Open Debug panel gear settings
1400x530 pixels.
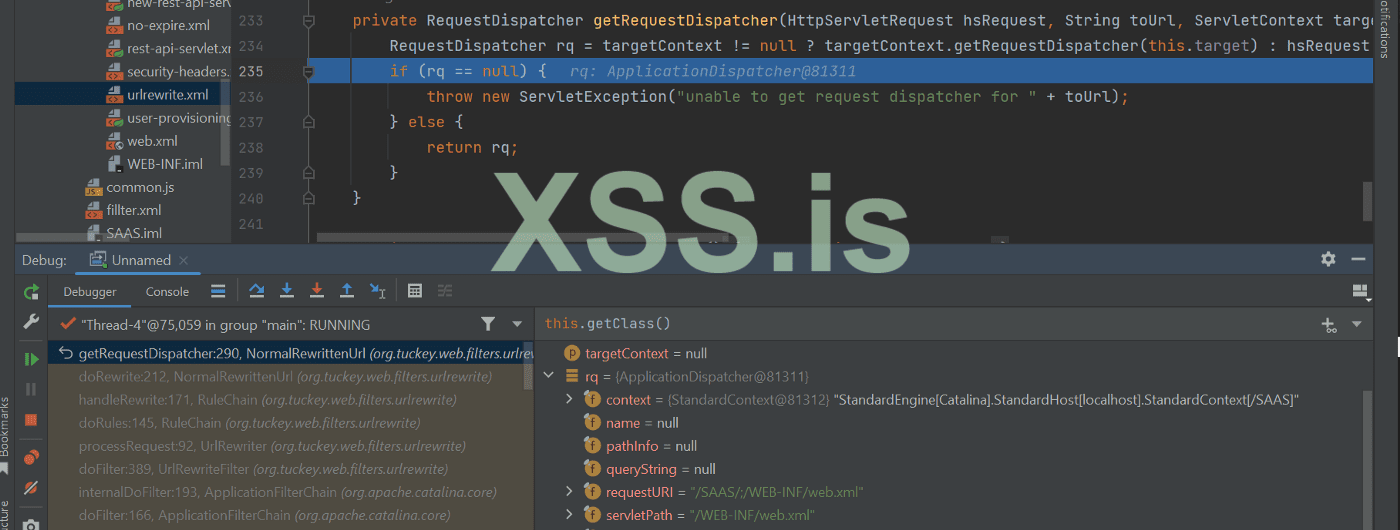[1328, 259]
